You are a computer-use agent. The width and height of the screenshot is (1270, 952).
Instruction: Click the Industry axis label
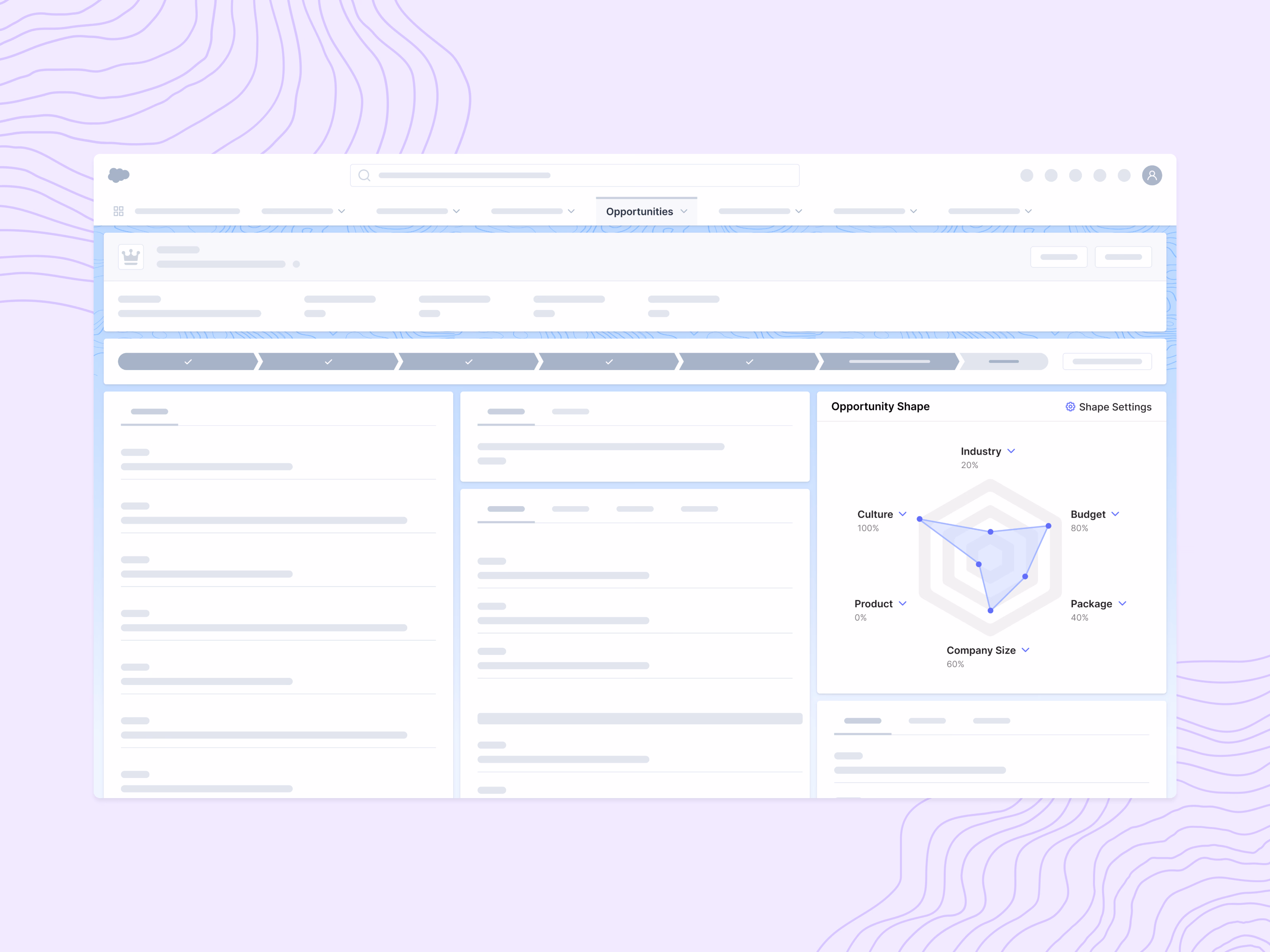tap(981, 452)
